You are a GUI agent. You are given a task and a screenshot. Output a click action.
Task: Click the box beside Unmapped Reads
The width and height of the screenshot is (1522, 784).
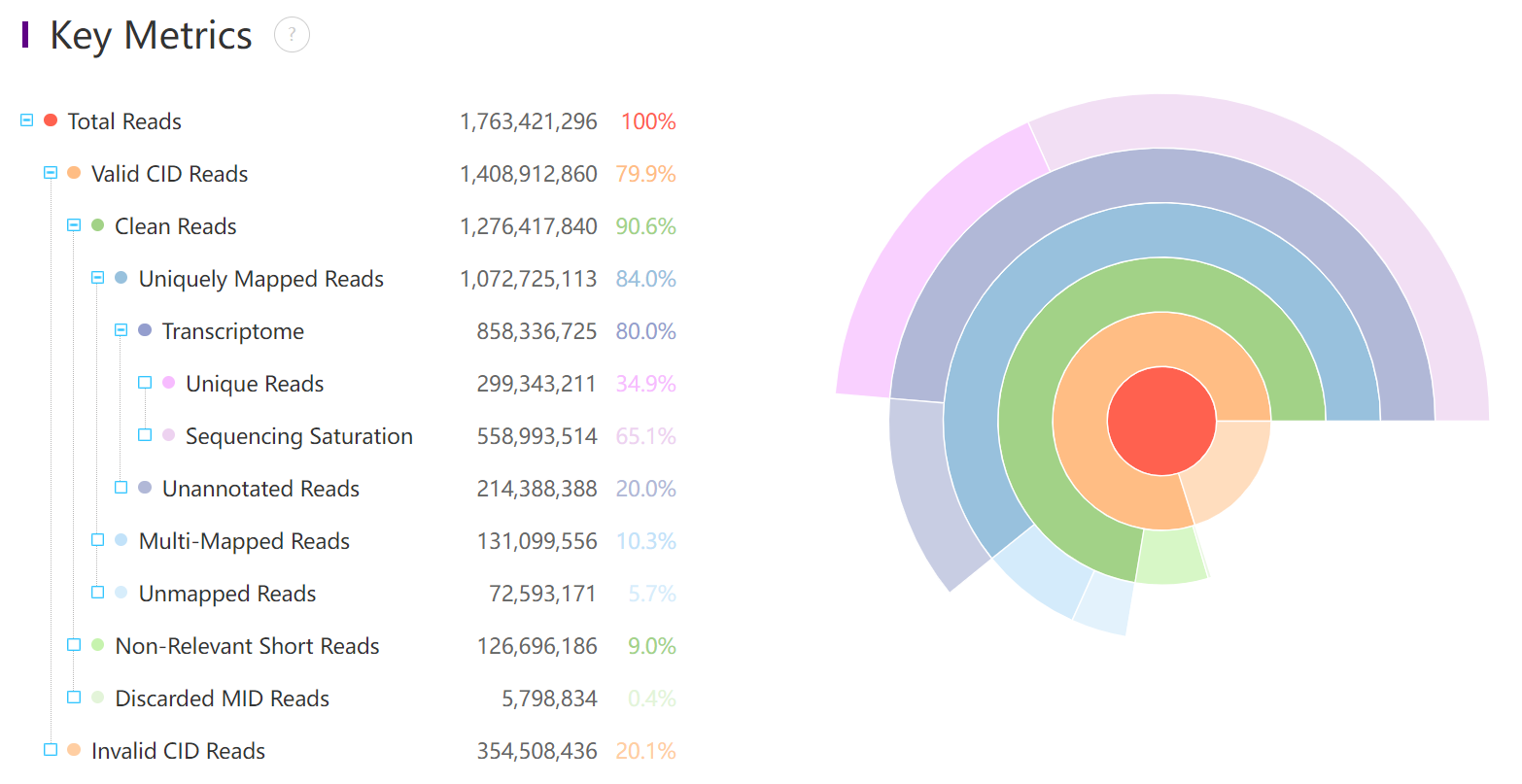(97, 593)
